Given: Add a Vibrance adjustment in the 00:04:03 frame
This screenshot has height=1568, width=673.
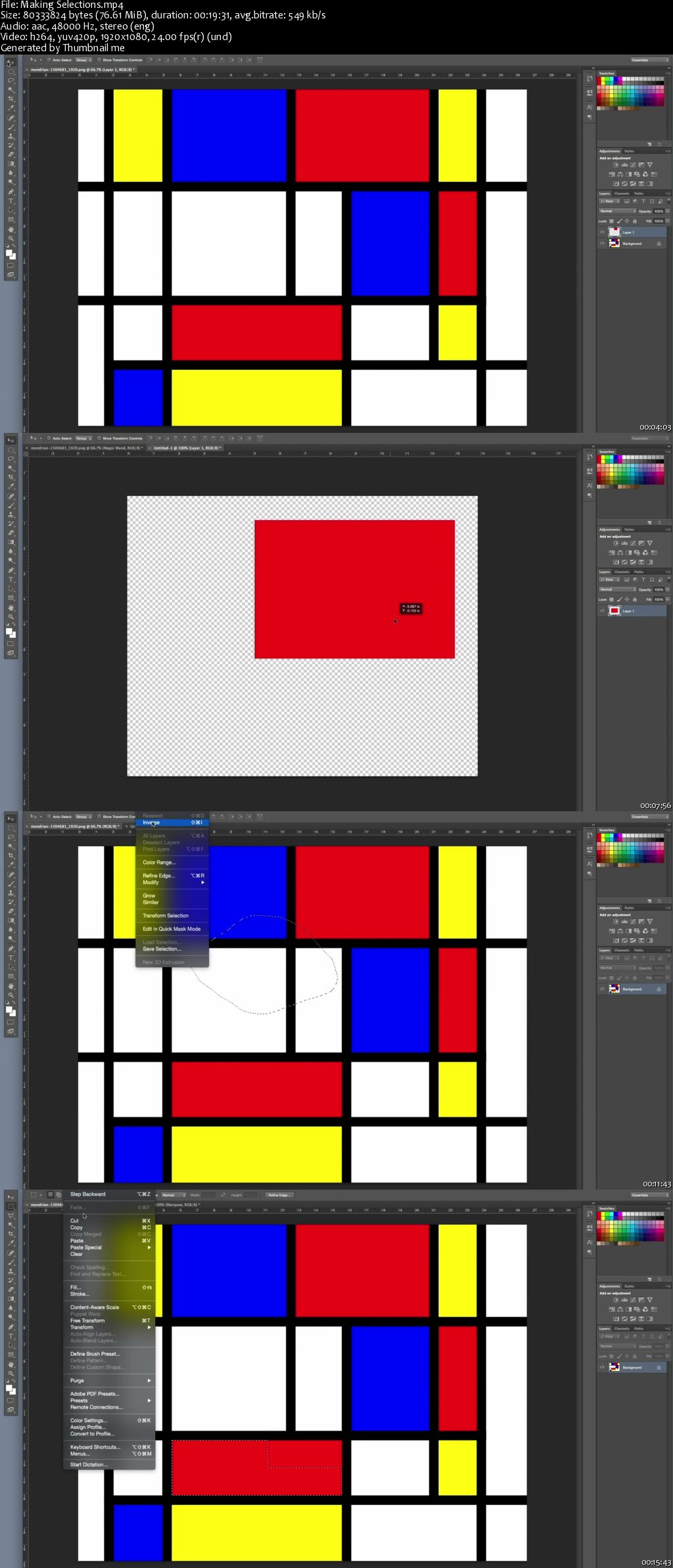Looking at the screenshot, I should [x=650, y=165].
